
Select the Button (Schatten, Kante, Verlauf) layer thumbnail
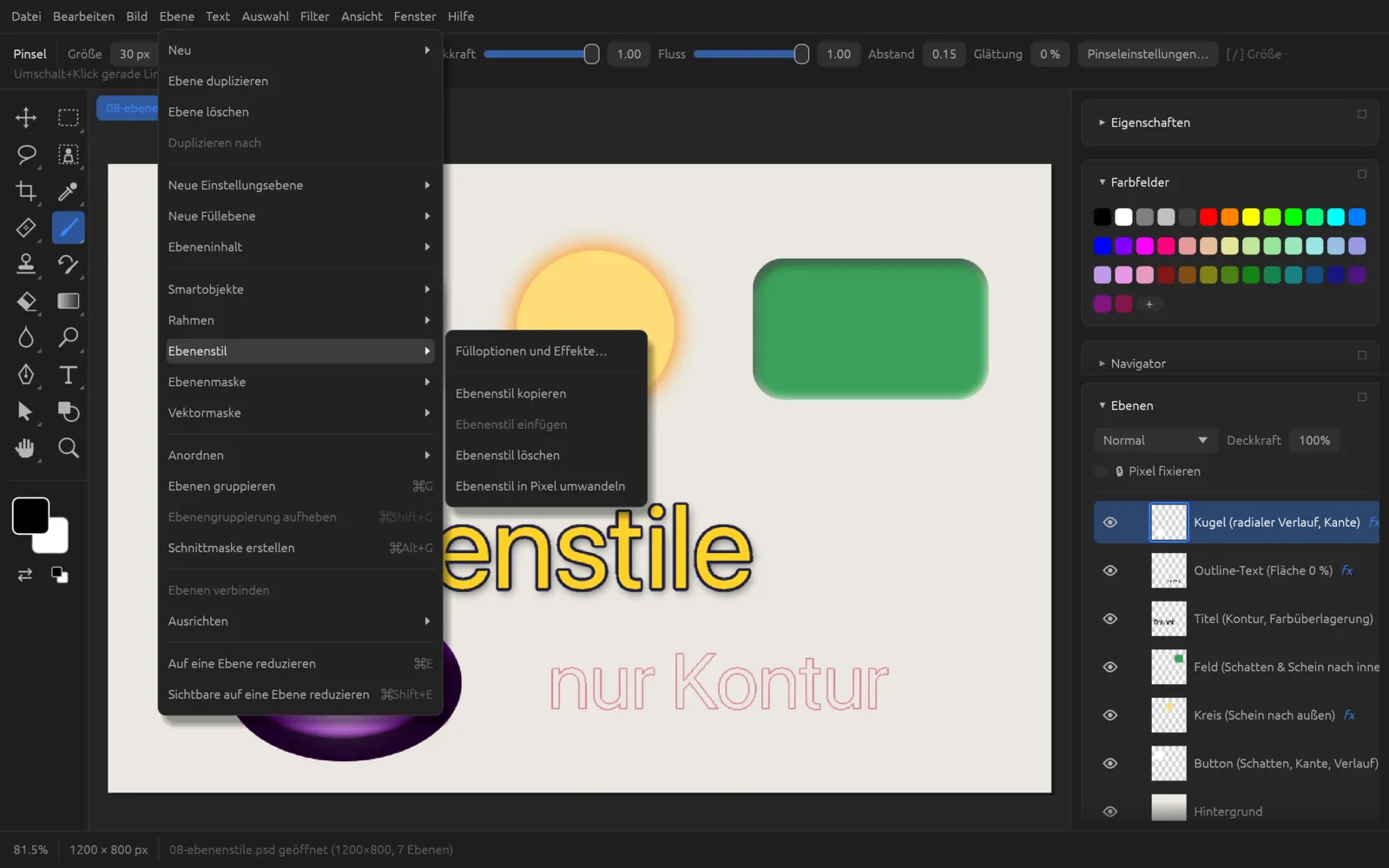(1168, 764)
